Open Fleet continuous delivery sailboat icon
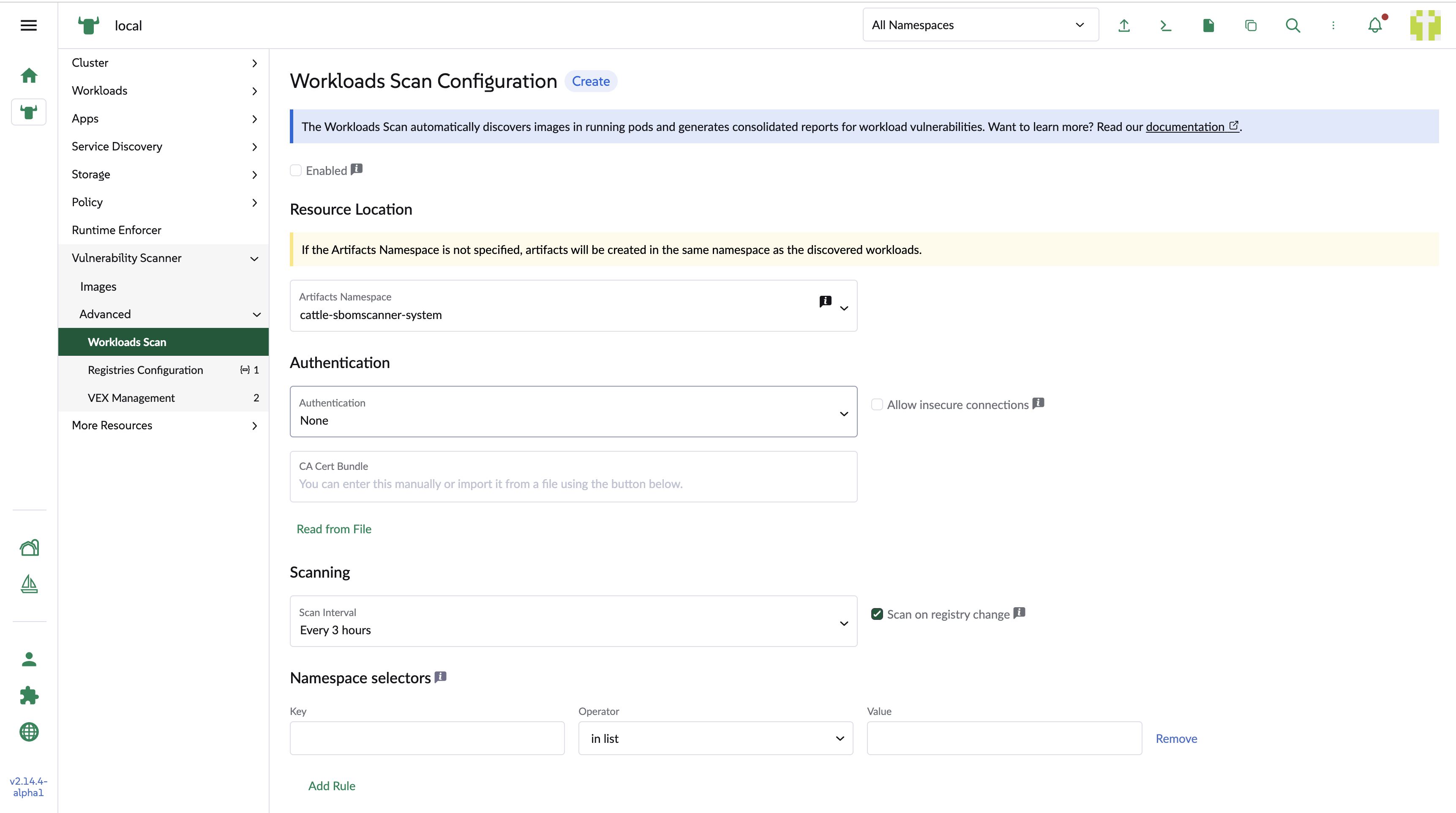This screenshot has width=1456, height=813. [29, 584]
